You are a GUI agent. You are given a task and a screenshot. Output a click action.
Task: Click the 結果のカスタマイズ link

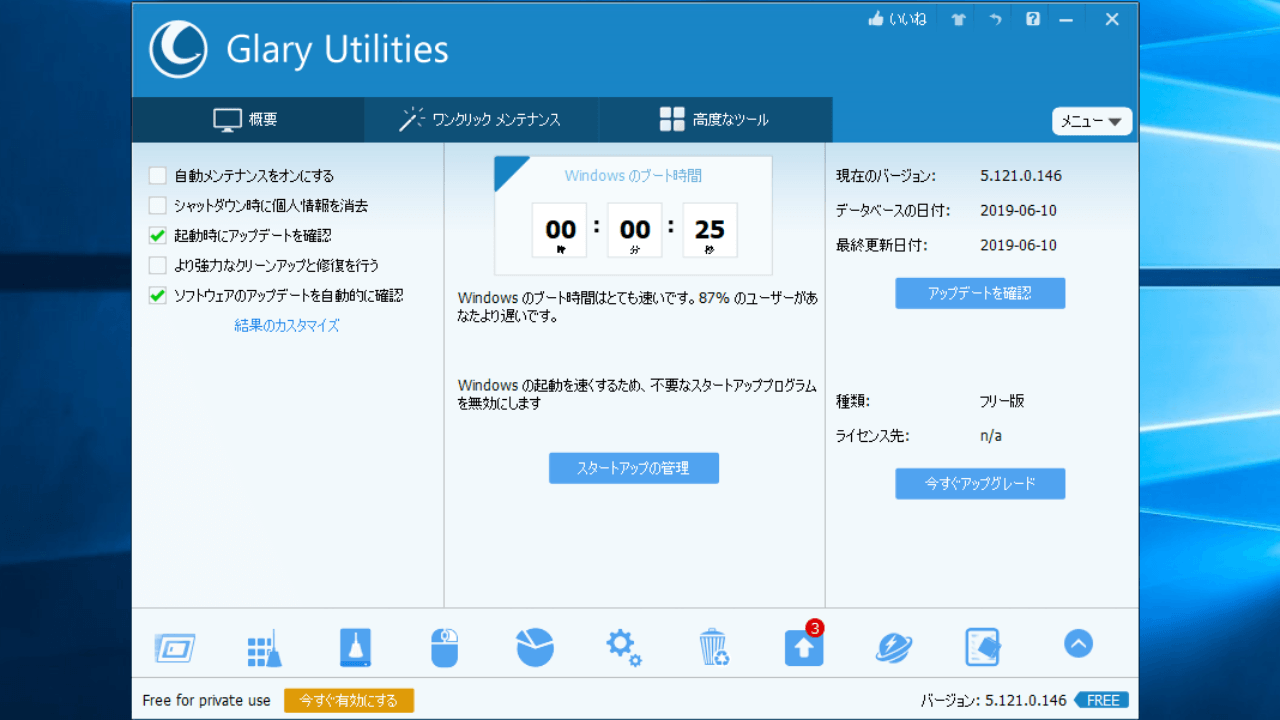[287, 326]
